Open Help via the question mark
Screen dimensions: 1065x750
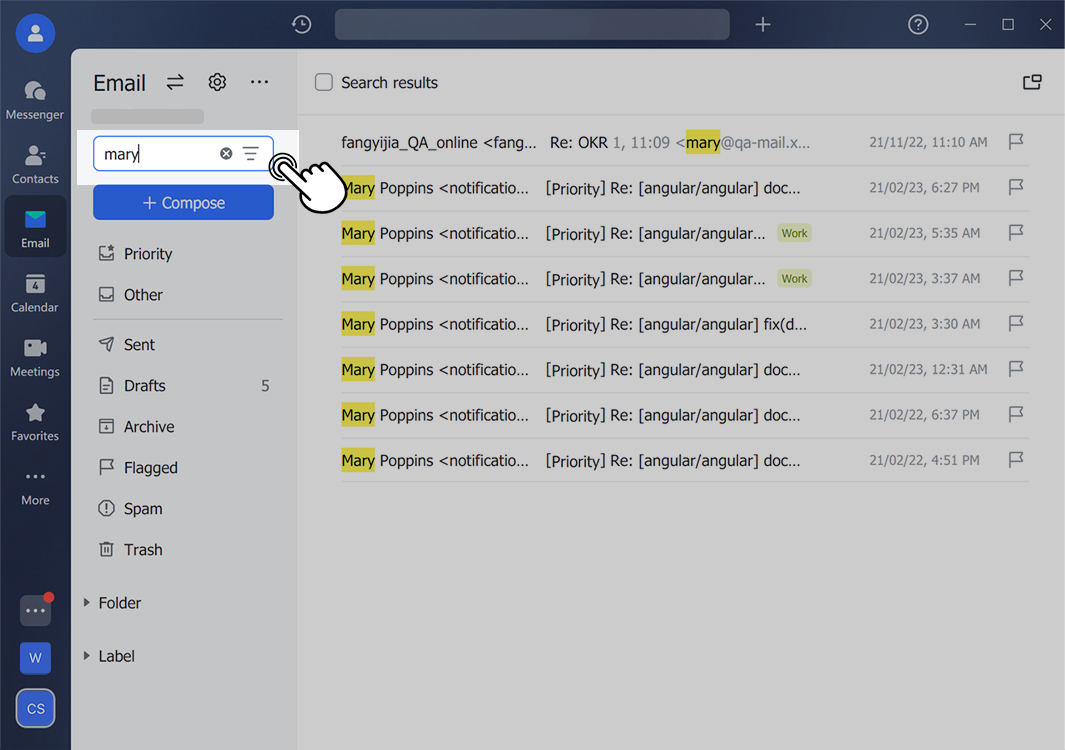tap(918, 24)
